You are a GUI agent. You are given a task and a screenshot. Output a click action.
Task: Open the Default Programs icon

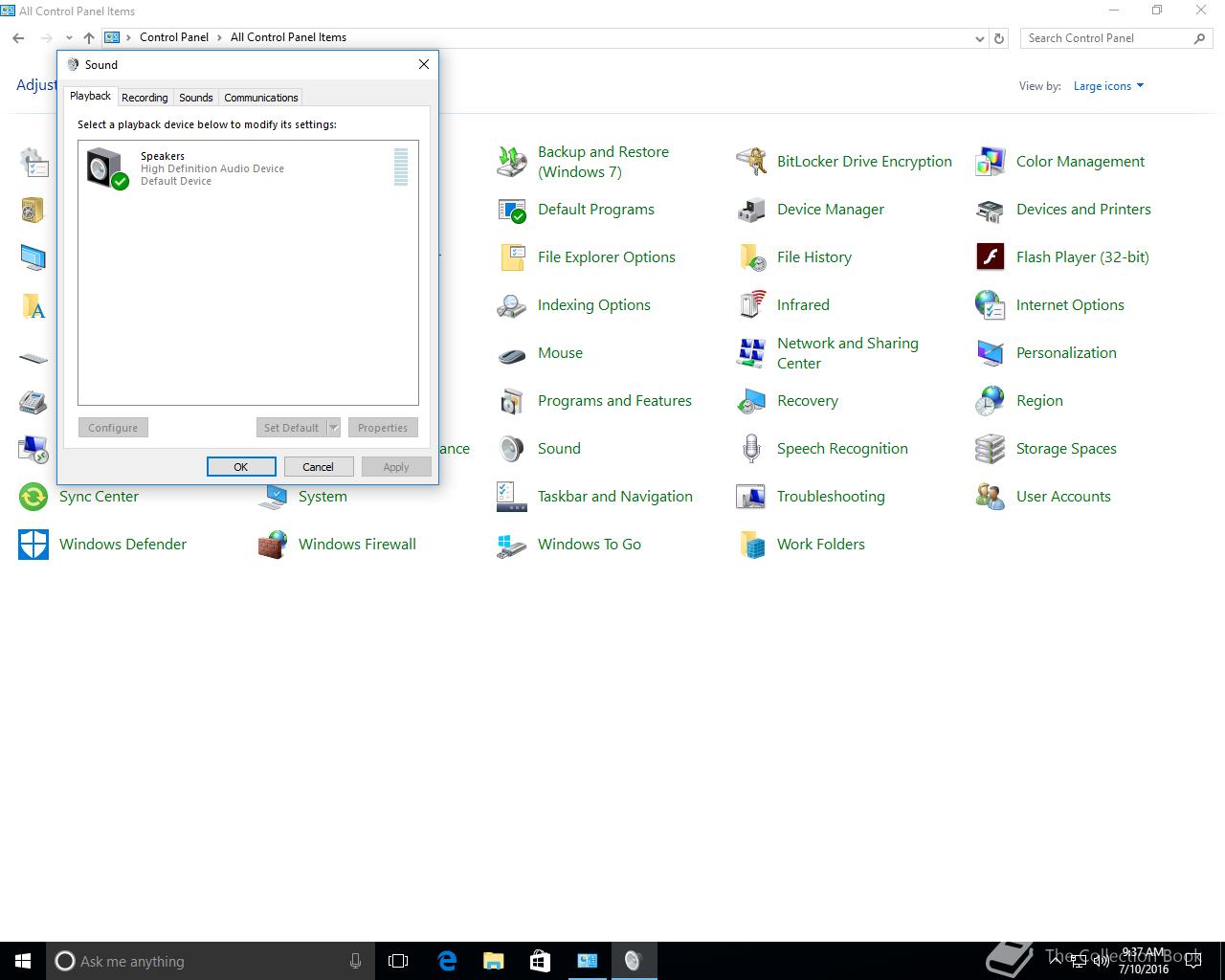point(511,210)
